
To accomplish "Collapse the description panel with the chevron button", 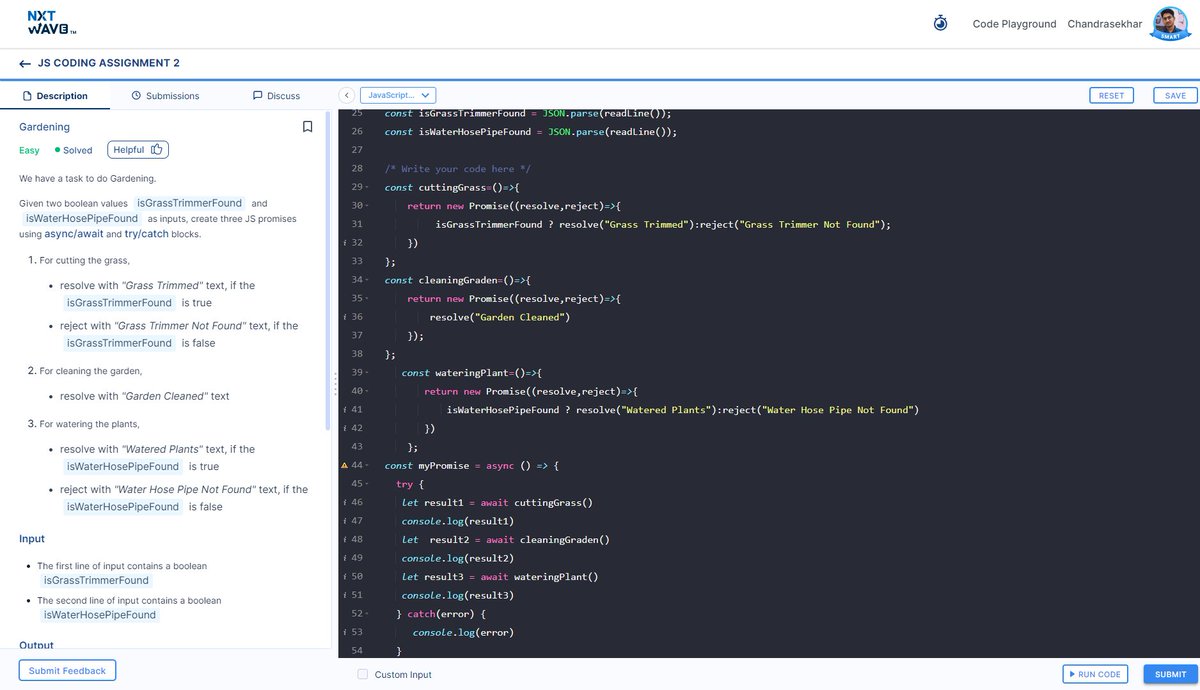I will [x=347, y=95].
